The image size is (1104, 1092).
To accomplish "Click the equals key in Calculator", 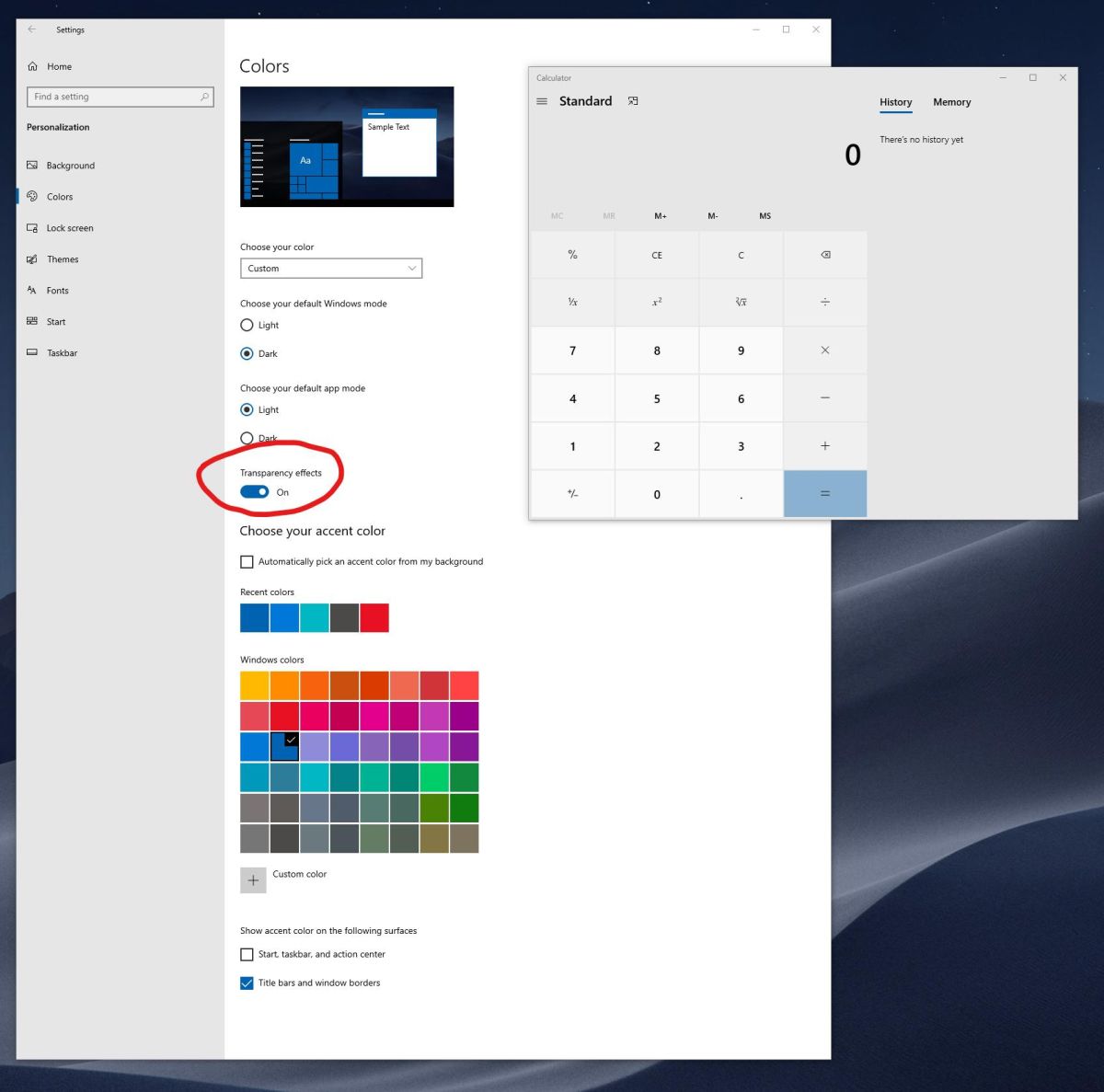I will point(825,494).
